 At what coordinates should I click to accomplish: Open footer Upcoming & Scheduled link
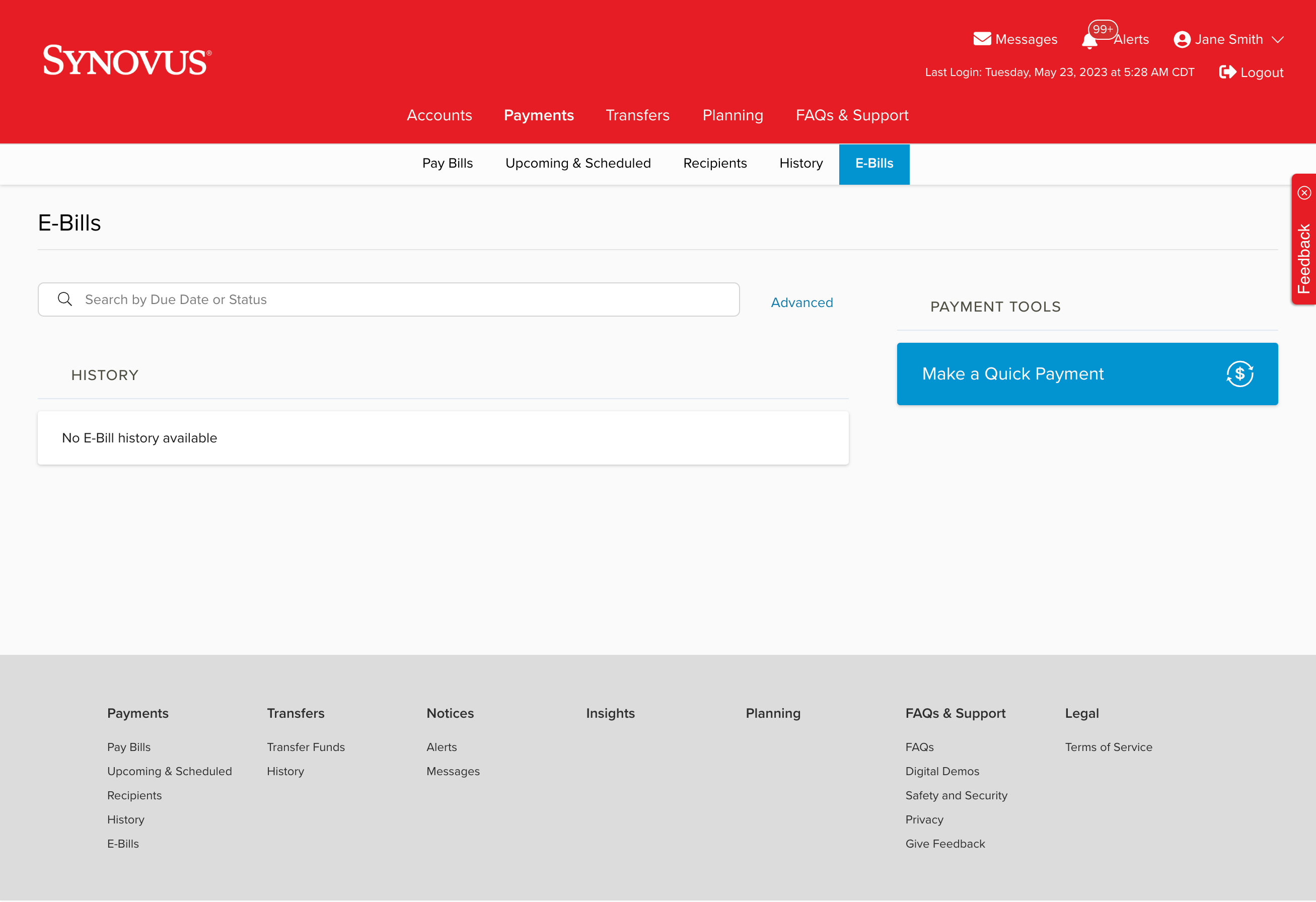point(169,771)
